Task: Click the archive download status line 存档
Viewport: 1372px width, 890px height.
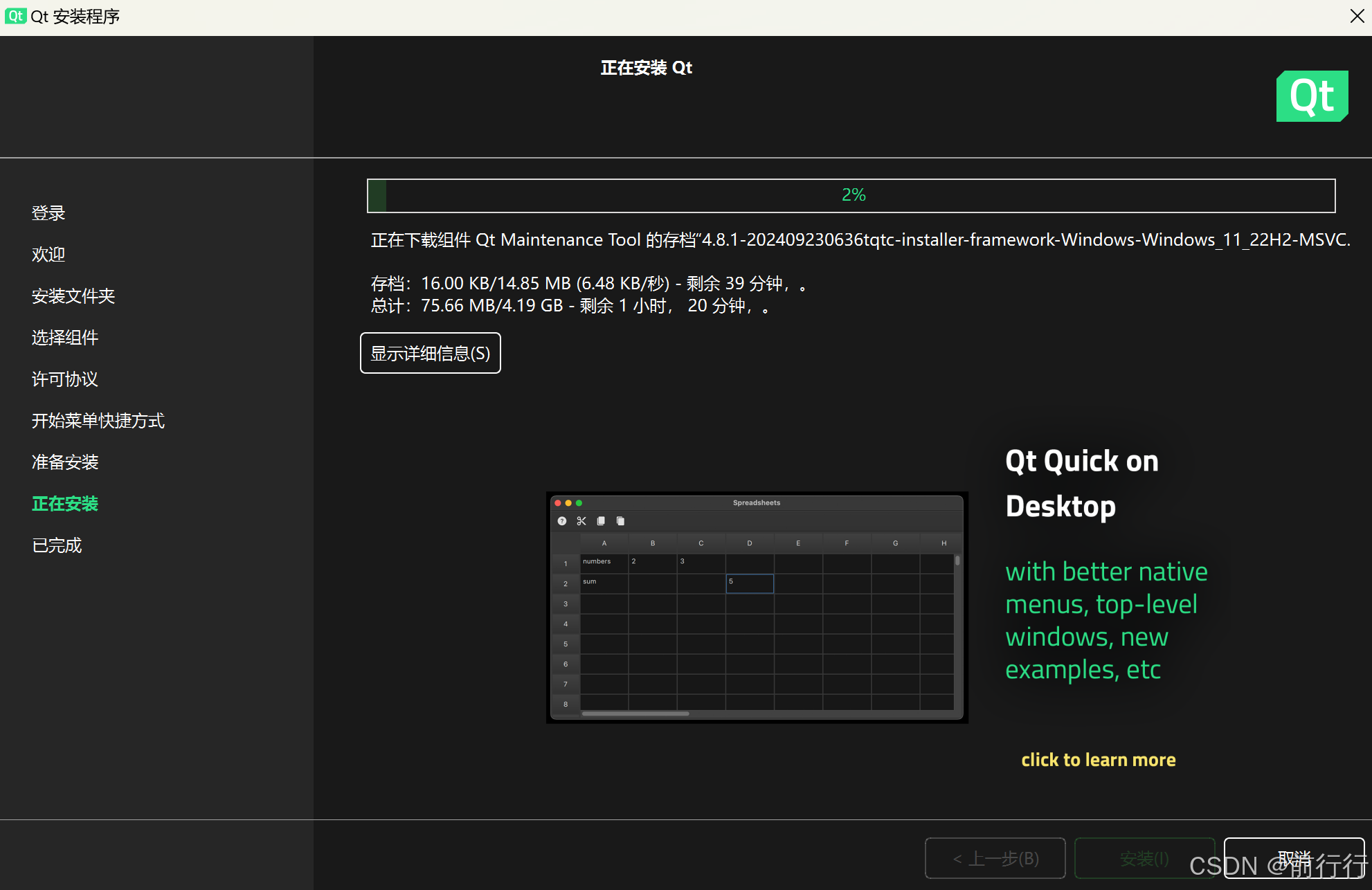Action: [x=588, y=284]
